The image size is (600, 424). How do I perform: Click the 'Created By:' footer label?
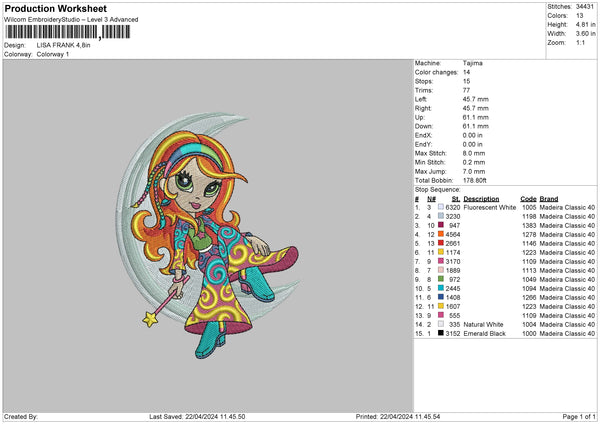point(21,417)
